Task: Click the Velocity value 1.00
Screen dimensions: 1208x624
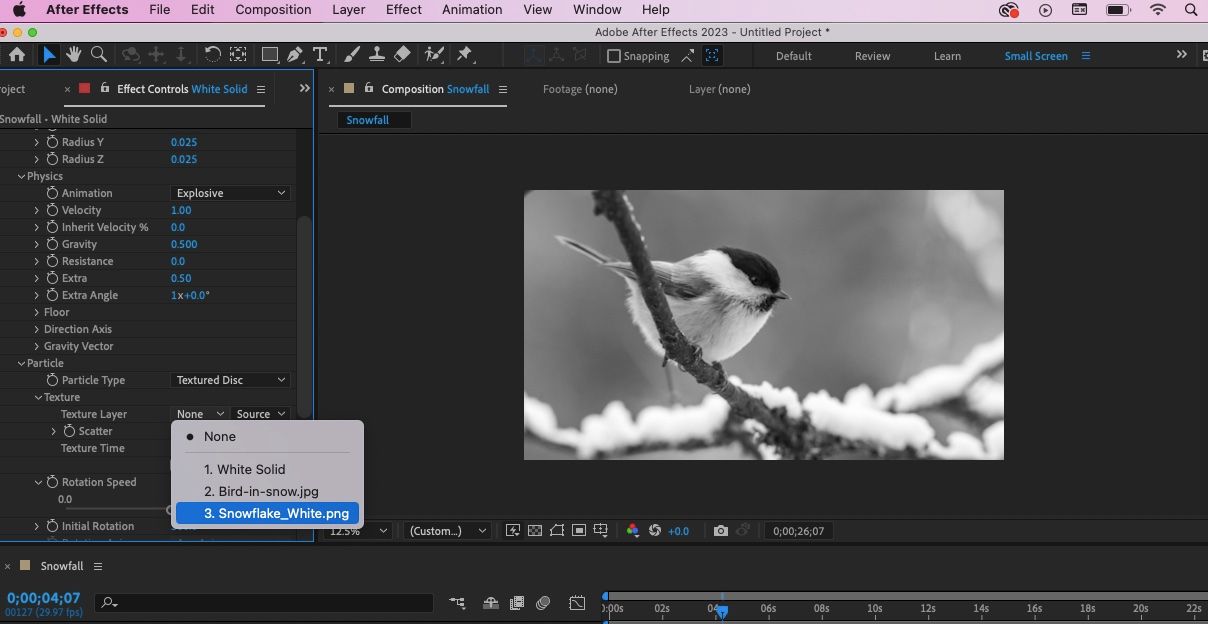Action: point(181,210)
